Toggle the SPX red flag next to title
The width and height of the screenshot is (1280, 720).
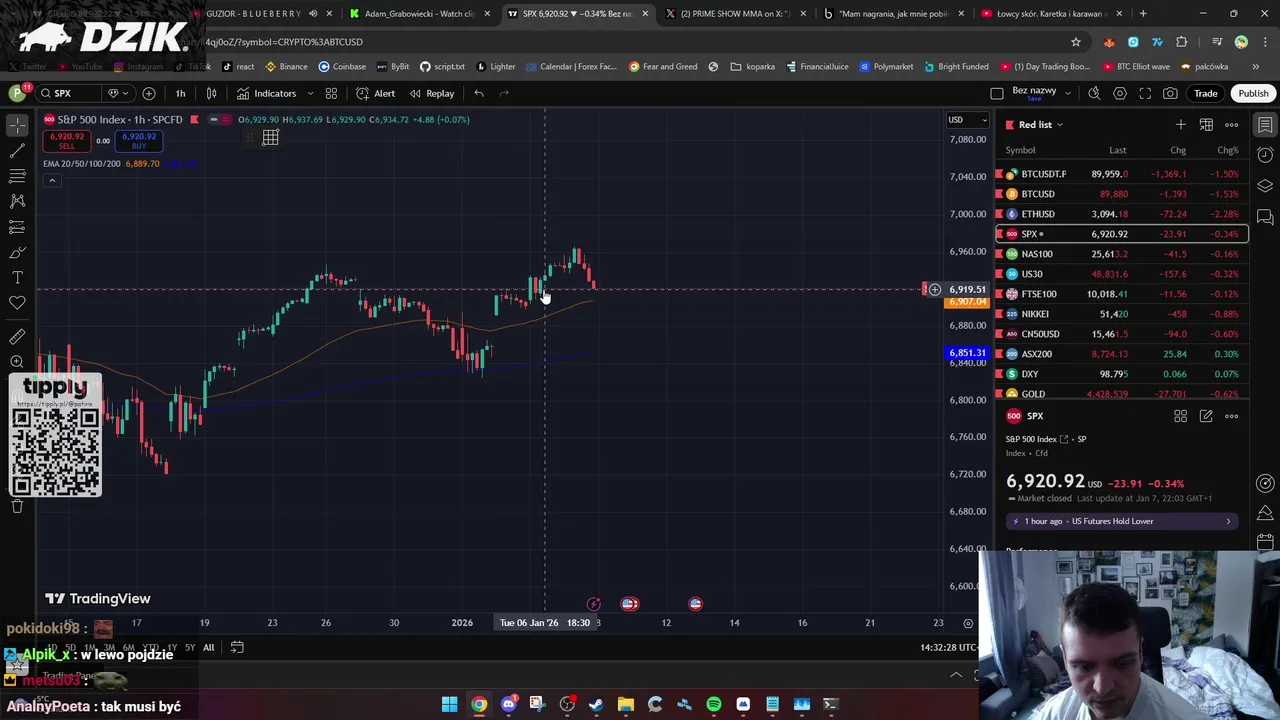tap(194, 120)
